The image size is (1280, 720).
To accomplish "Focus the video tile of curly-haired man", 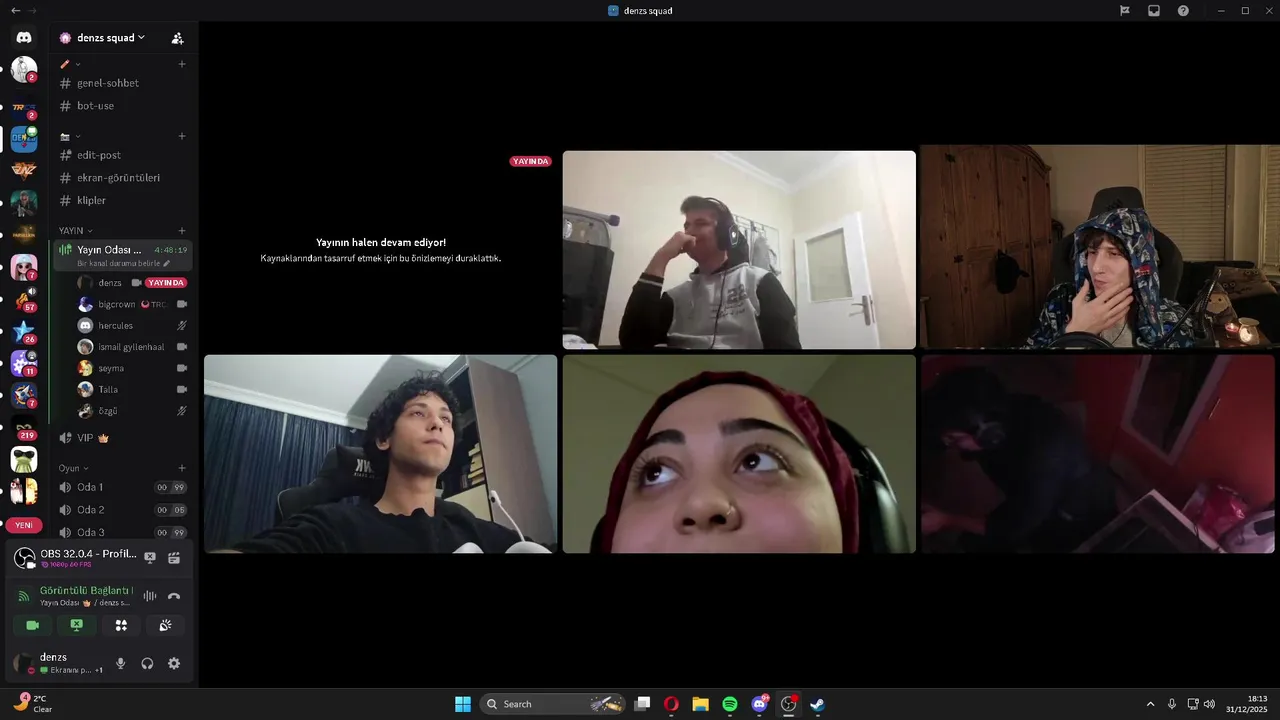I will click(x=381, y=454).
